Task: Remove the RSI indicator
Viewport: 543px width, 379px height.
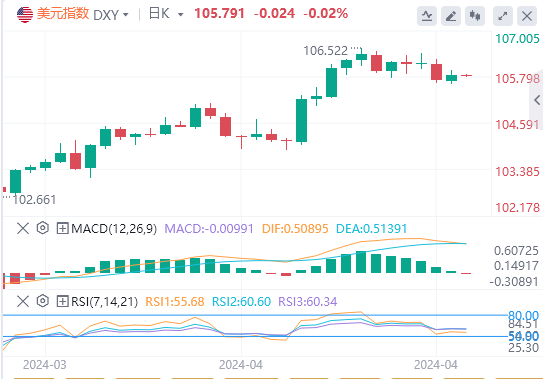Action: point(23,301)
